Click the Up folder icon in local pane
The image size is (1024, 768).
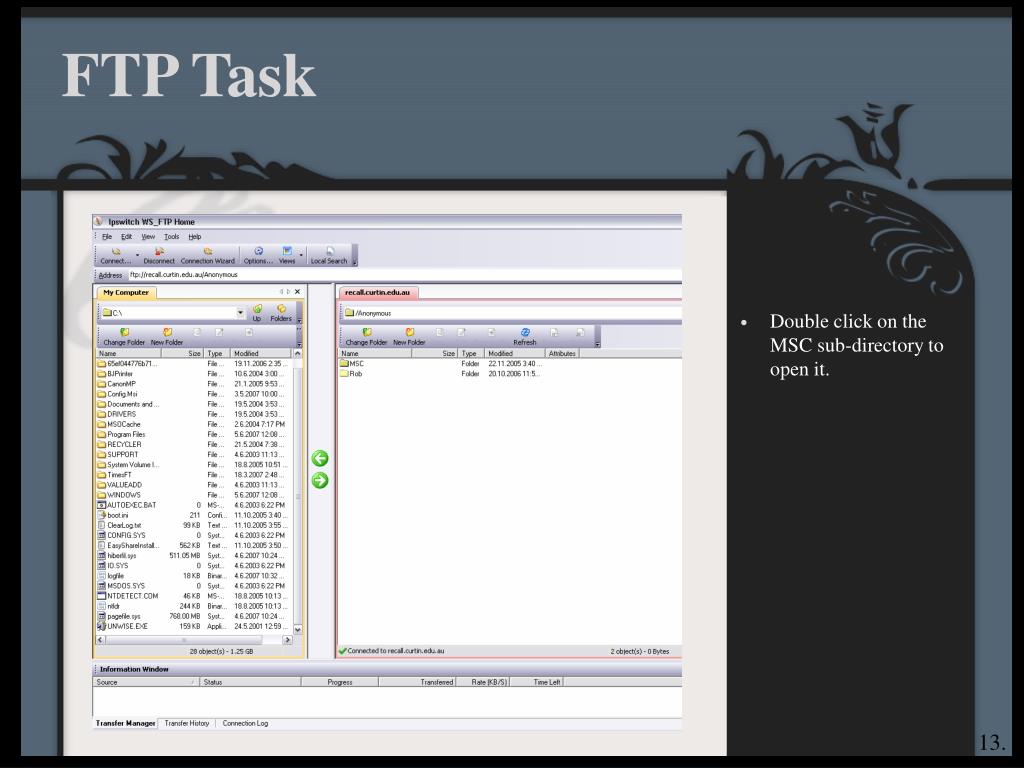point(257,313)
